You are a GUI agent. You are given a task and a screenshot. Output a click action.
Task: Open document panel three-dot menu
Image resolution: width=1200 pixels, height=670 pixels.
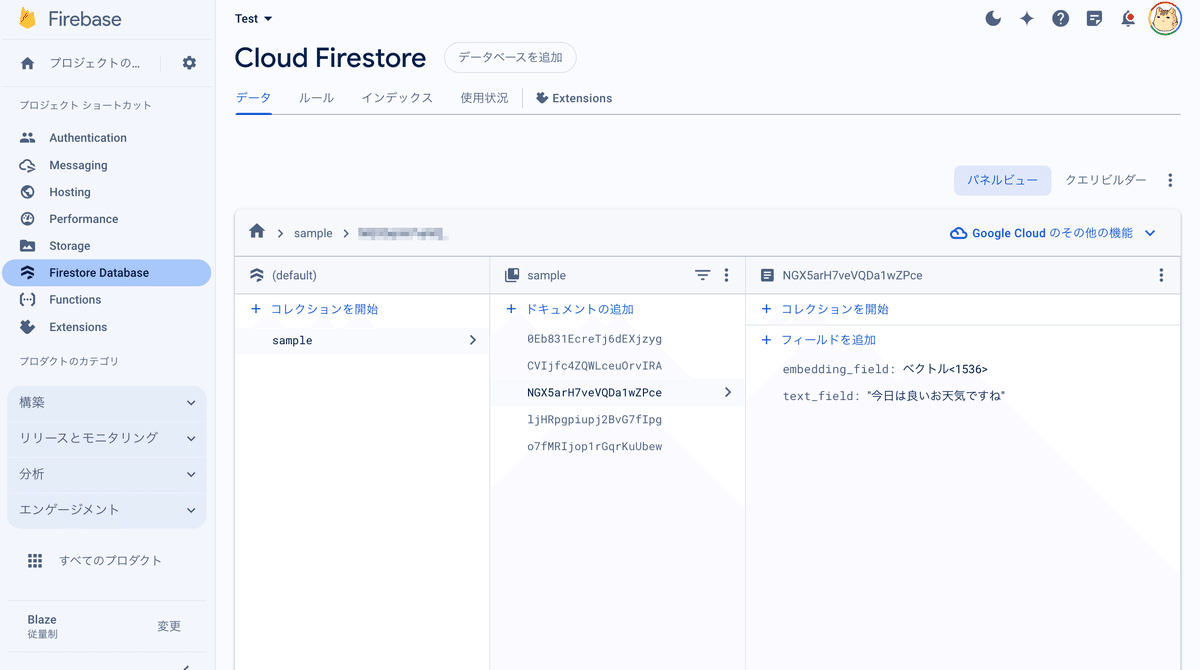point(1161,275)
